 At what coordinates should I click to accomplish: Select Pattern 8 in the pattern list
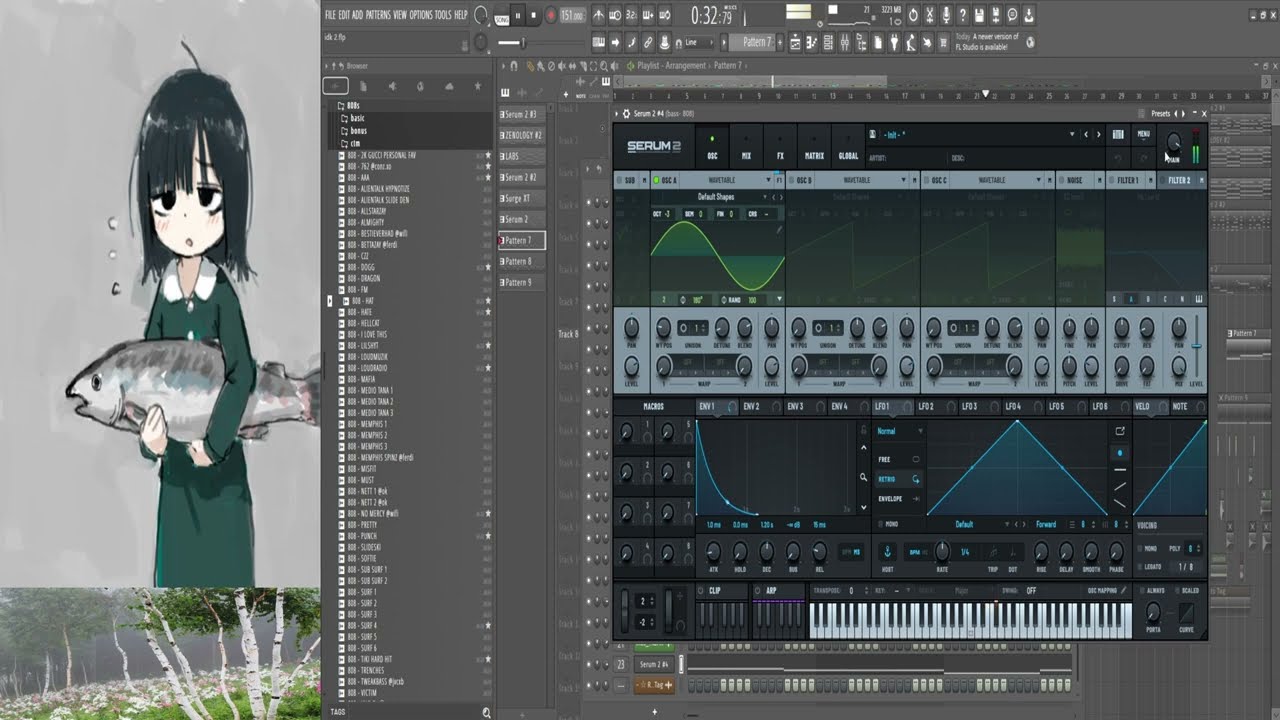[x=522, y=261]
